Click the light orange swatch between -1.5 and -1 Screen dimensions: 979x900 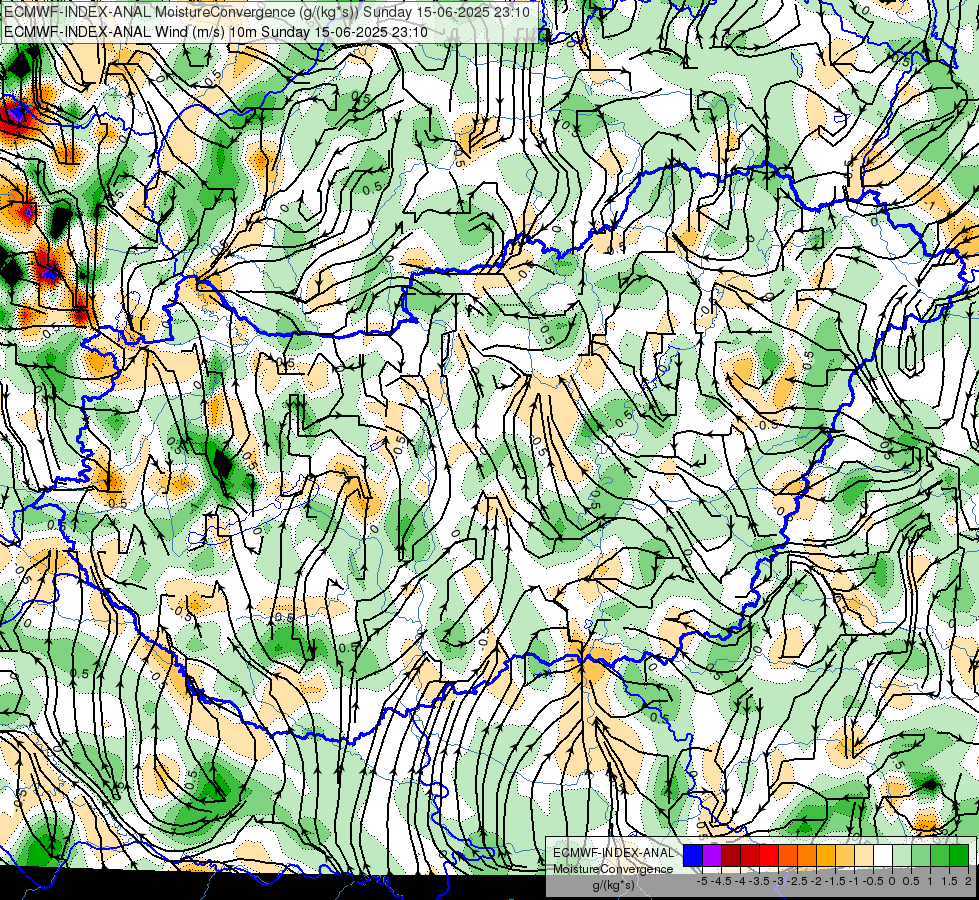tap(845, 855)
